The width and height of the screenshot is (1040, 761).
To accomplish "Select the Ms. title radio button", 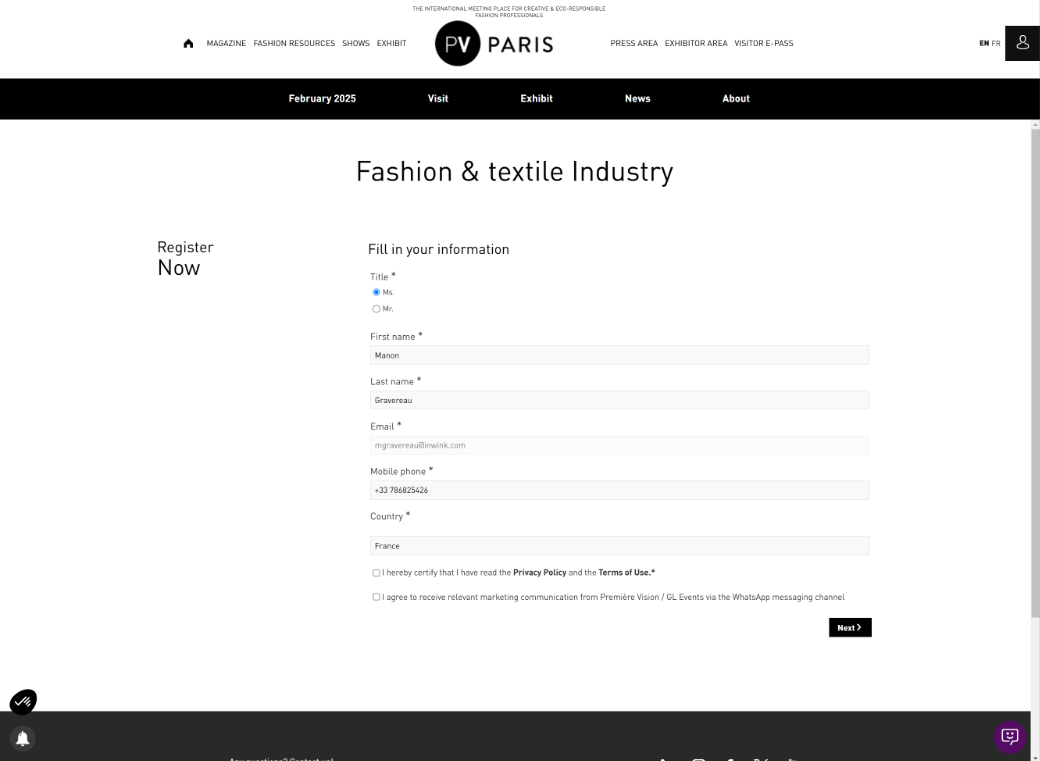I will [376, 292].
